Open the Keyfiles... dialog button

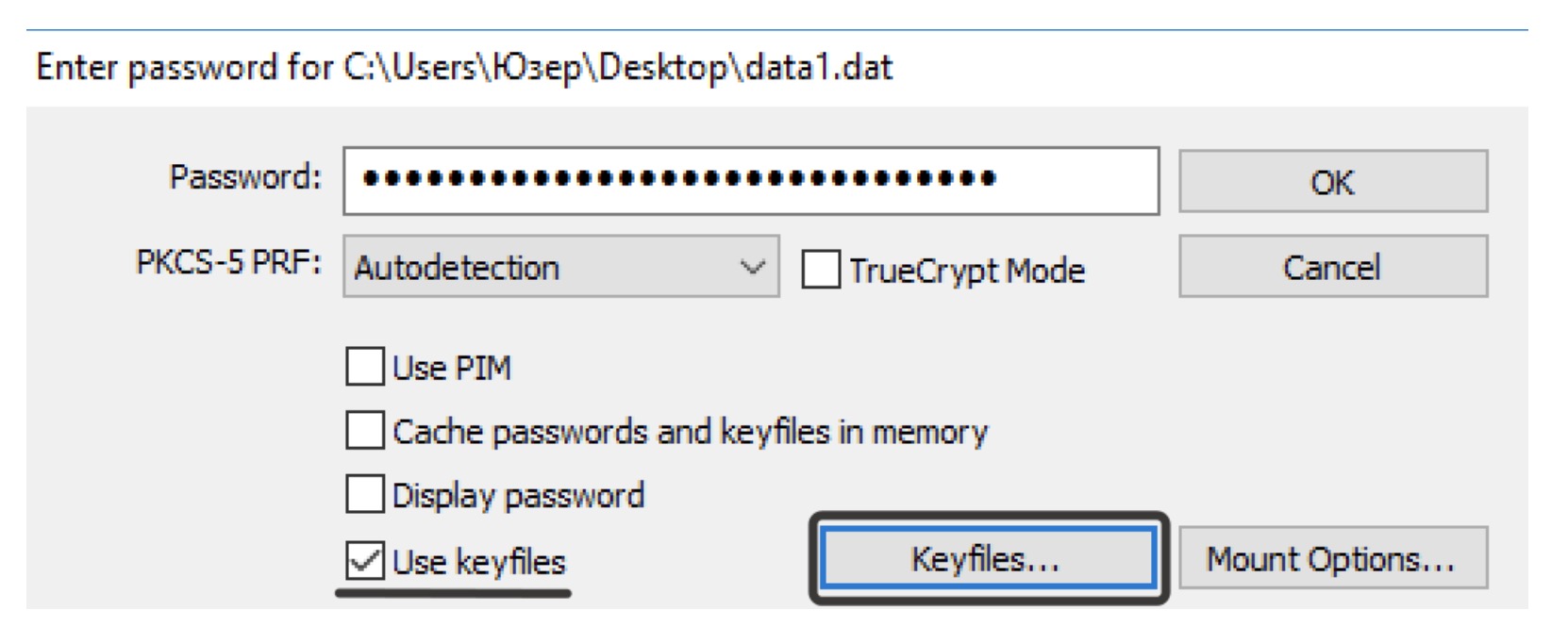pyautogui.click(x=987, y=559)
